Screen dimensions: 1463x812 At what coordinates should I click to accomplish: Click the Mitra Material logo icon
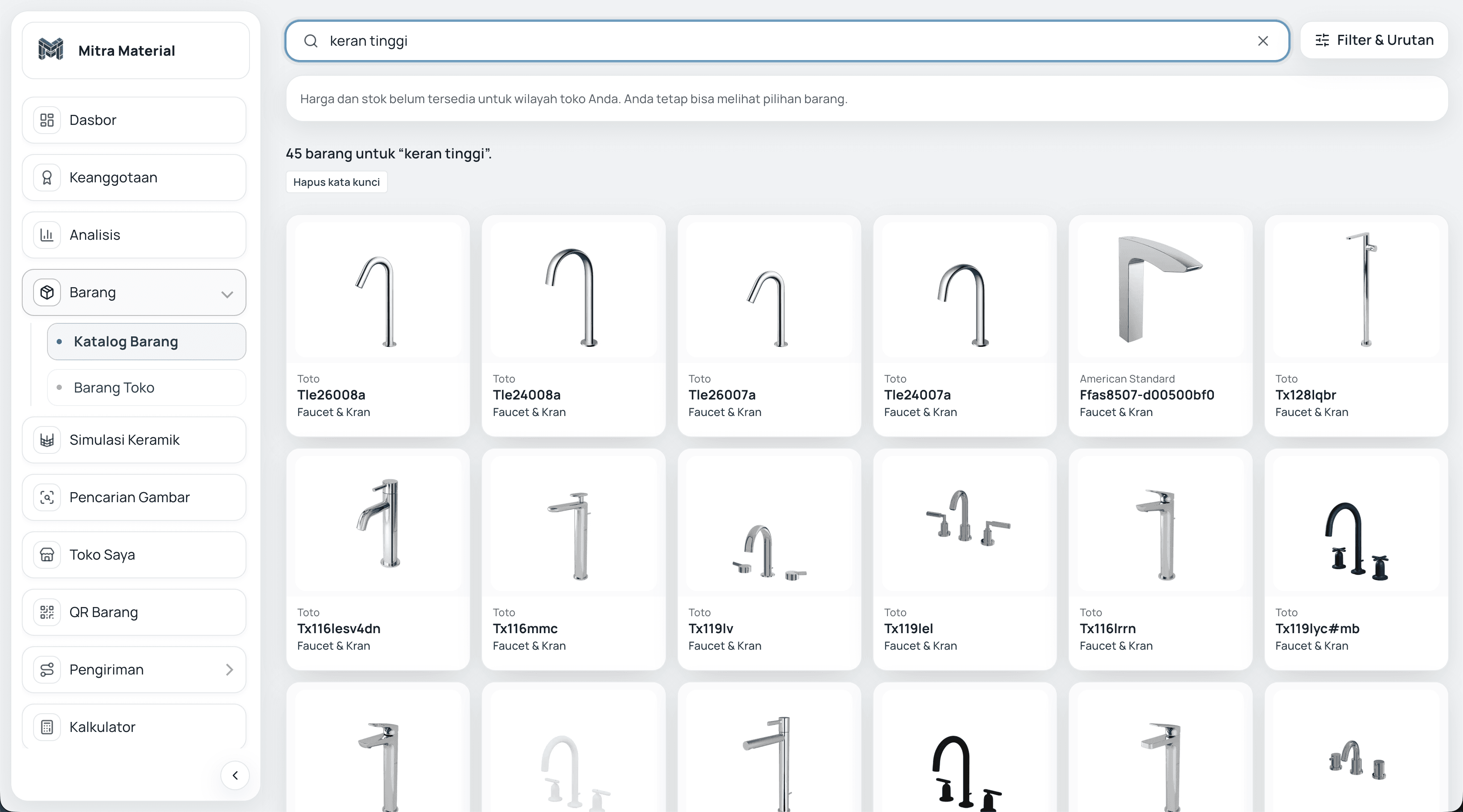[x=51, y=49]
